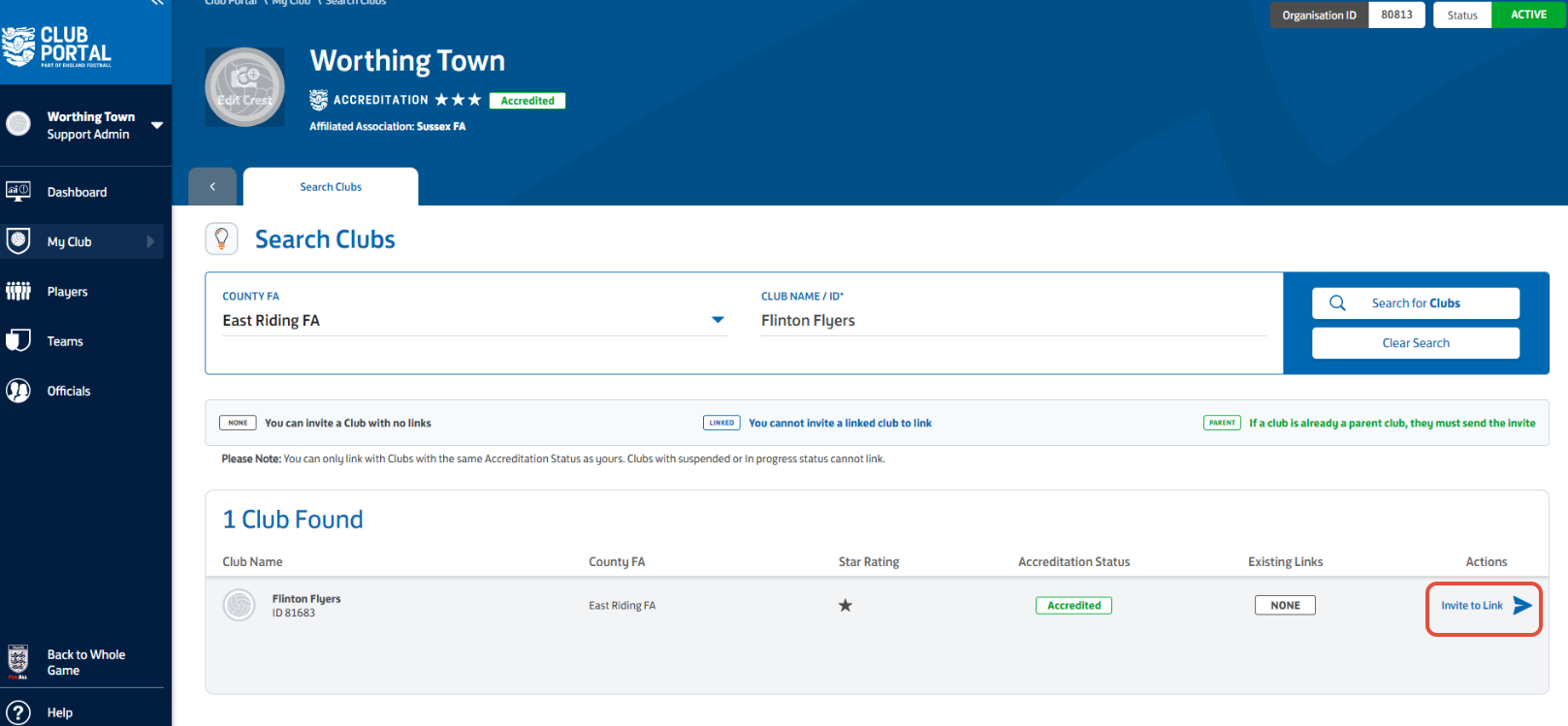
Task: Click the Officials icon
Action: (18, 391)
